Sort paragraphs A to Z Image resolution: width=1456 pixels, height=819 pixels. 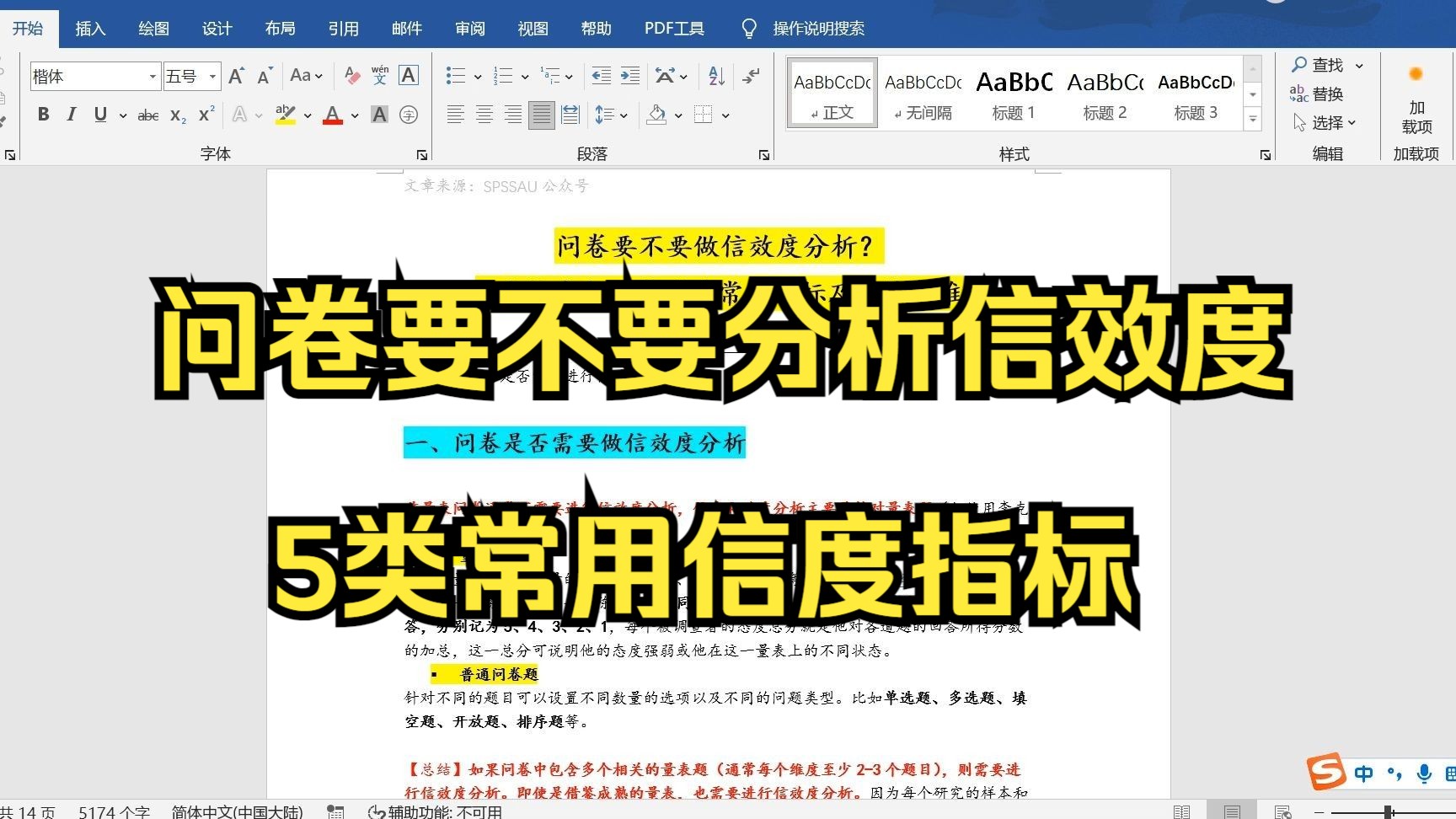point(717,76)
